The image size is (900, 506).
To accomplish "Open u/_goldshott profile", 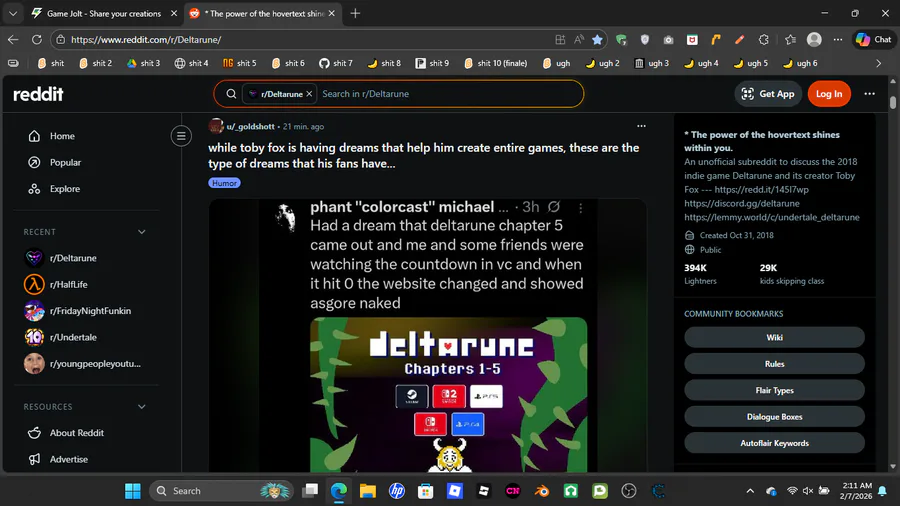I will (250, 126).
